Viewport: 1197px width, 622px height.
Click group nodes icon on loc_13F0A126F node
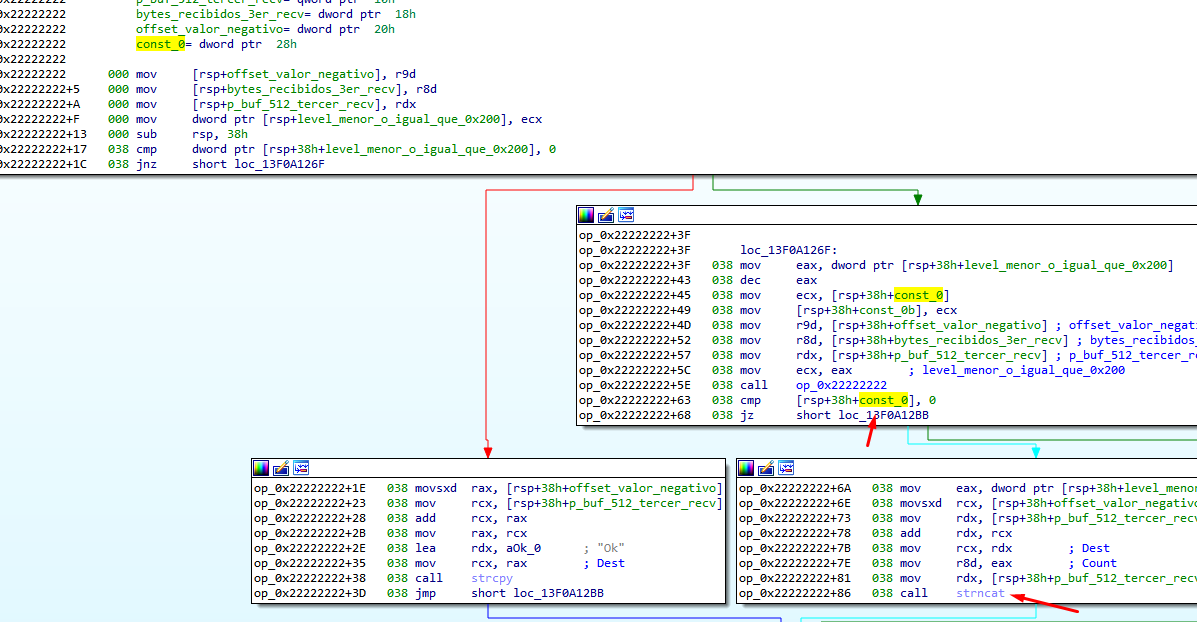626,215
